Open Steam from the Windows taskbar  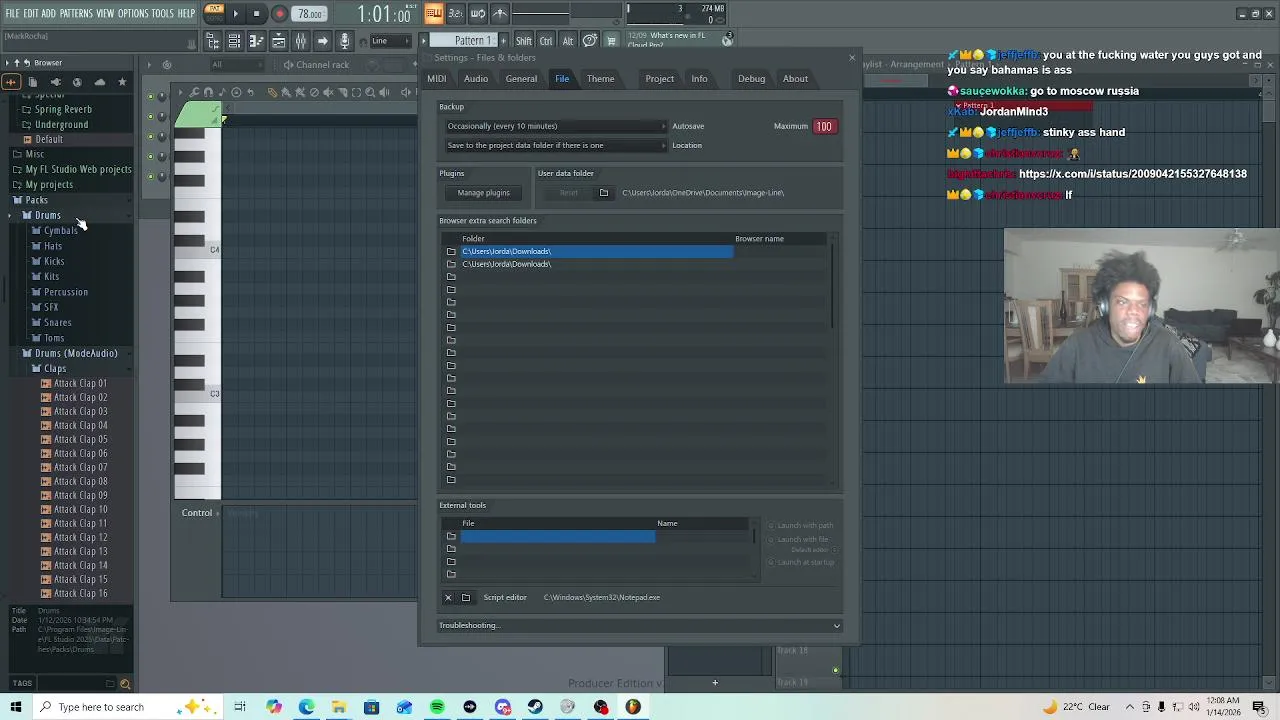pyautogui.click(x=535, y=707)
